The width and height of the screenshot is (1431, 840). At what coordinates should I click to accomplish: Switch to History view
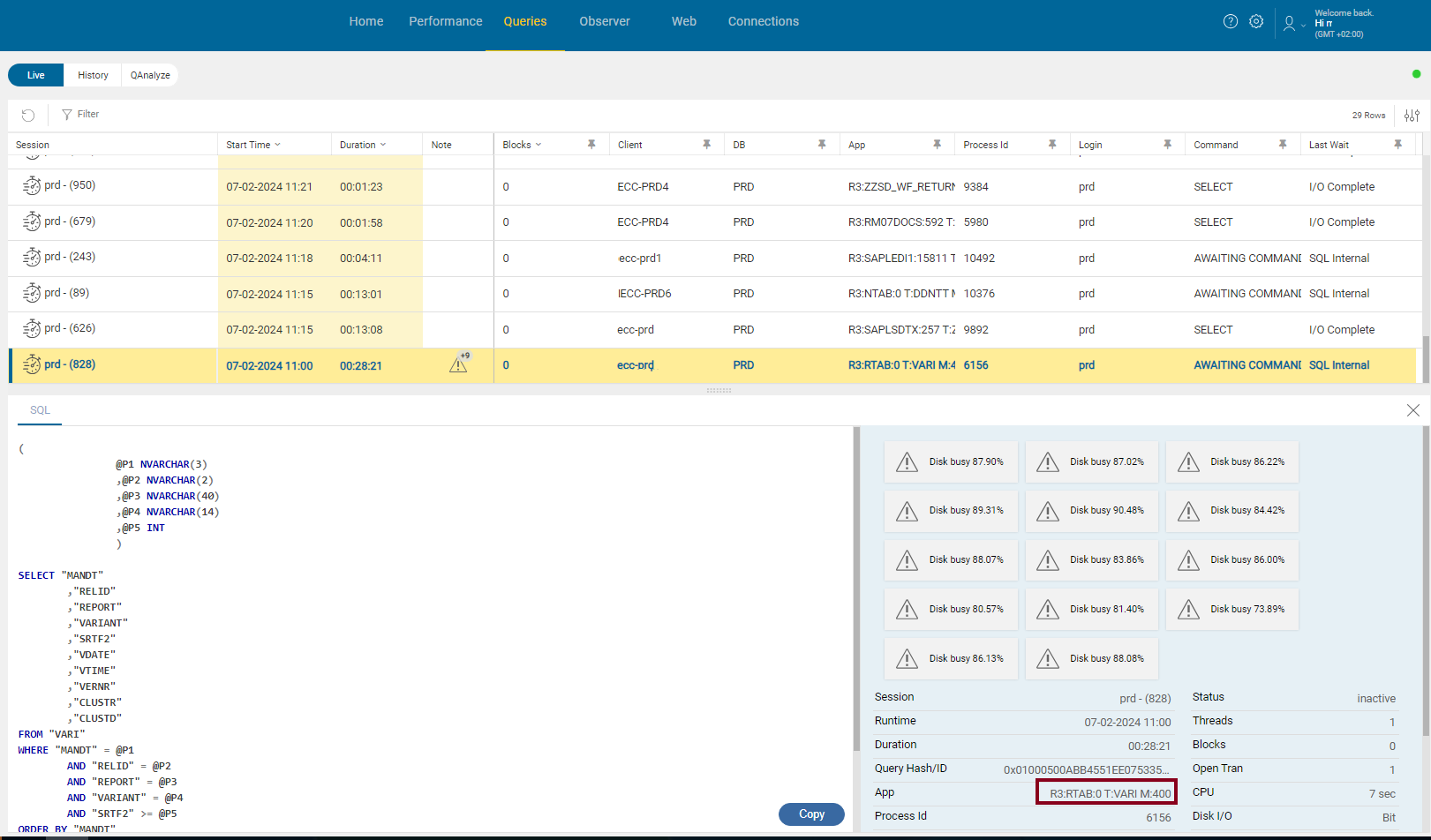[93, 75]
